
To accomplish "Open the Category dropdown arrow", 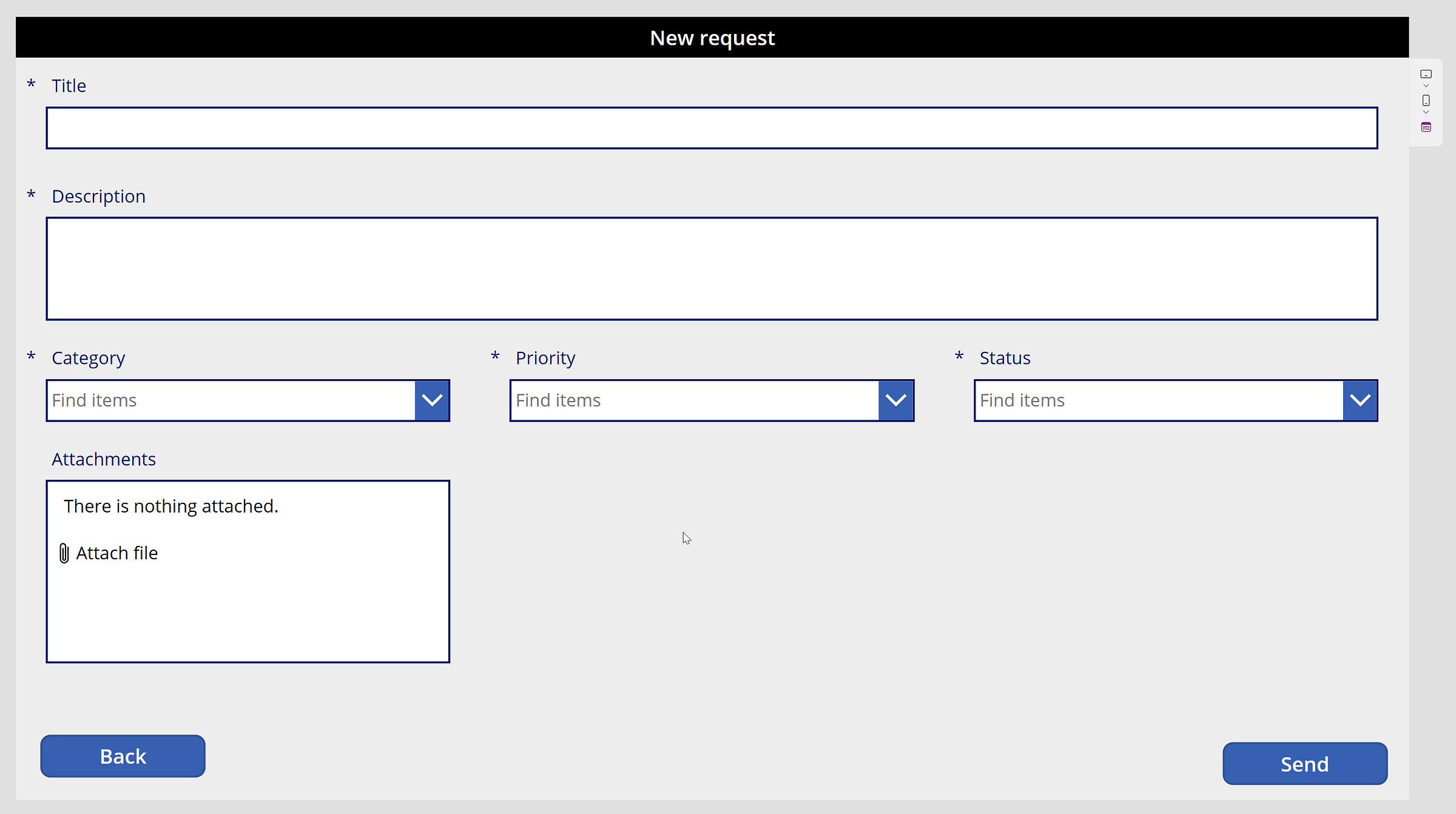I will (432, 400).
